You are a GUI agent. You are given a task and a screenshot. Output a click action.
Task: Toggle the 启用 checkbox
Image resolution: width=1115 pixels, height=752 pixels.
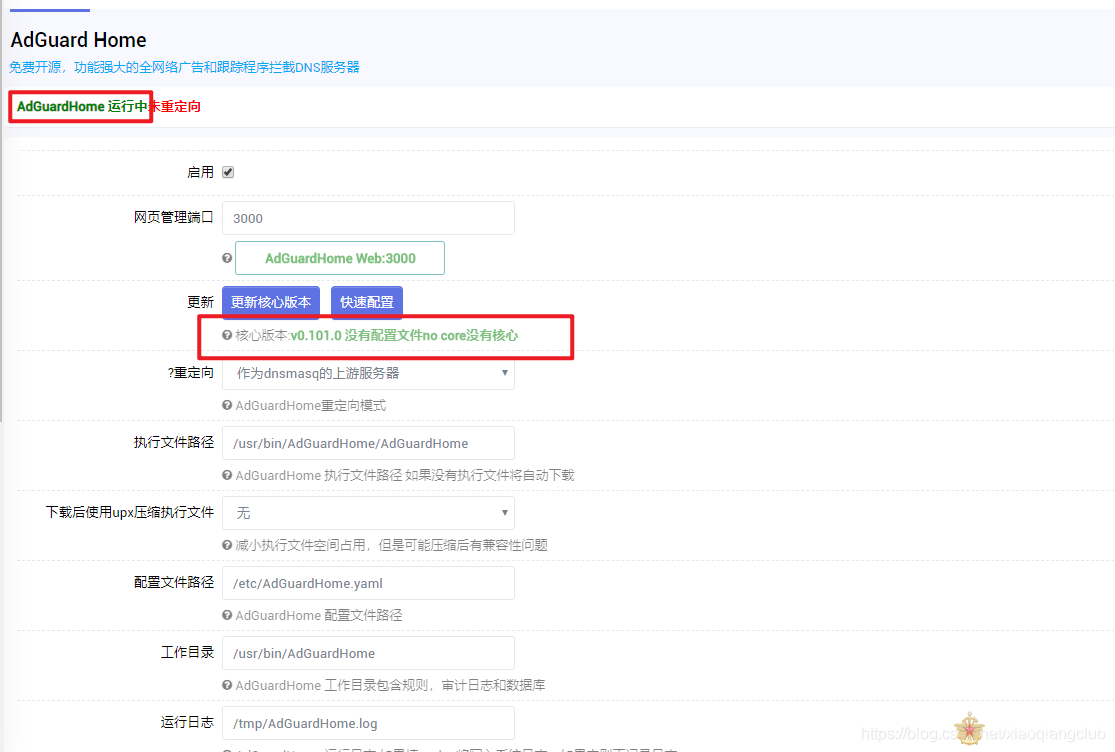click(x=228, y=172)
